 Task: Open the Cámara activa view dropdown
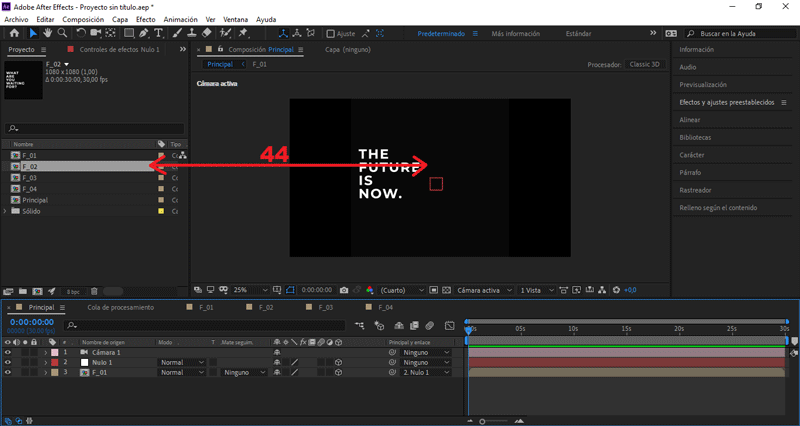[484, 290]
